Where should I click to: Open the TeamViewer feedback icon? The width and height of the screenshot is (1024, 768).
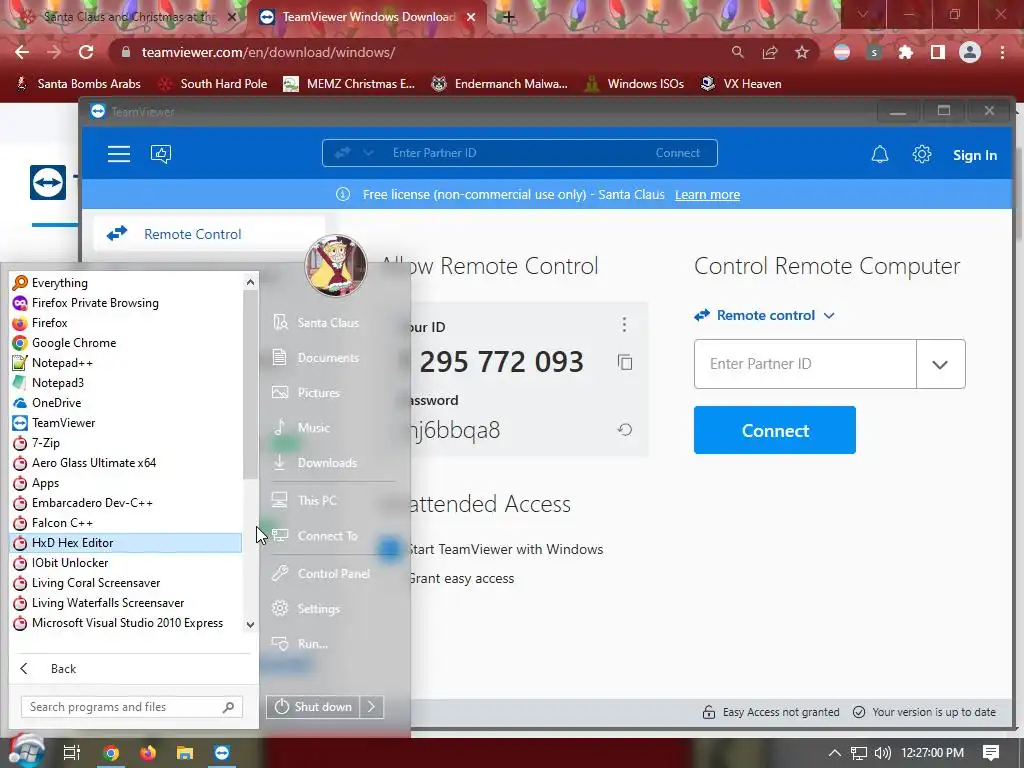tap(161, 154)
